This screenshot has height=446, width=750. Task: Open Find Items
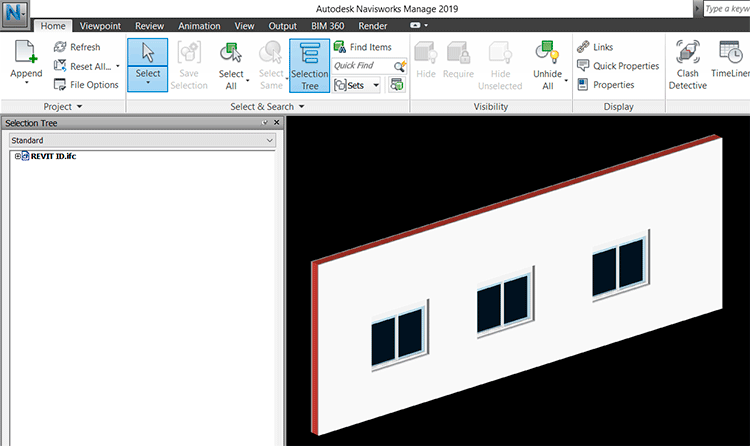[363, 47]
